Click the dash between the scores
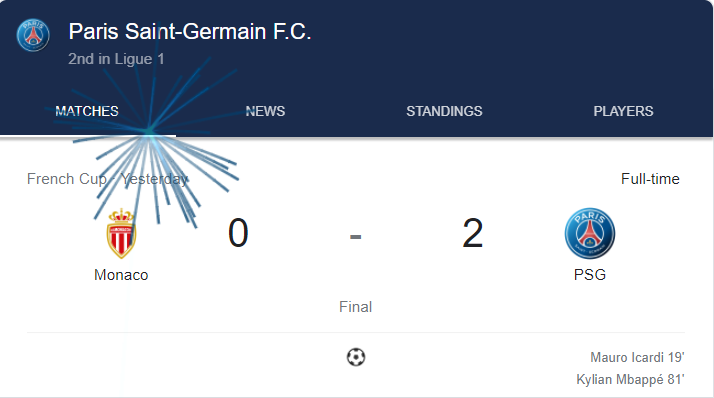 click(356, 237)
